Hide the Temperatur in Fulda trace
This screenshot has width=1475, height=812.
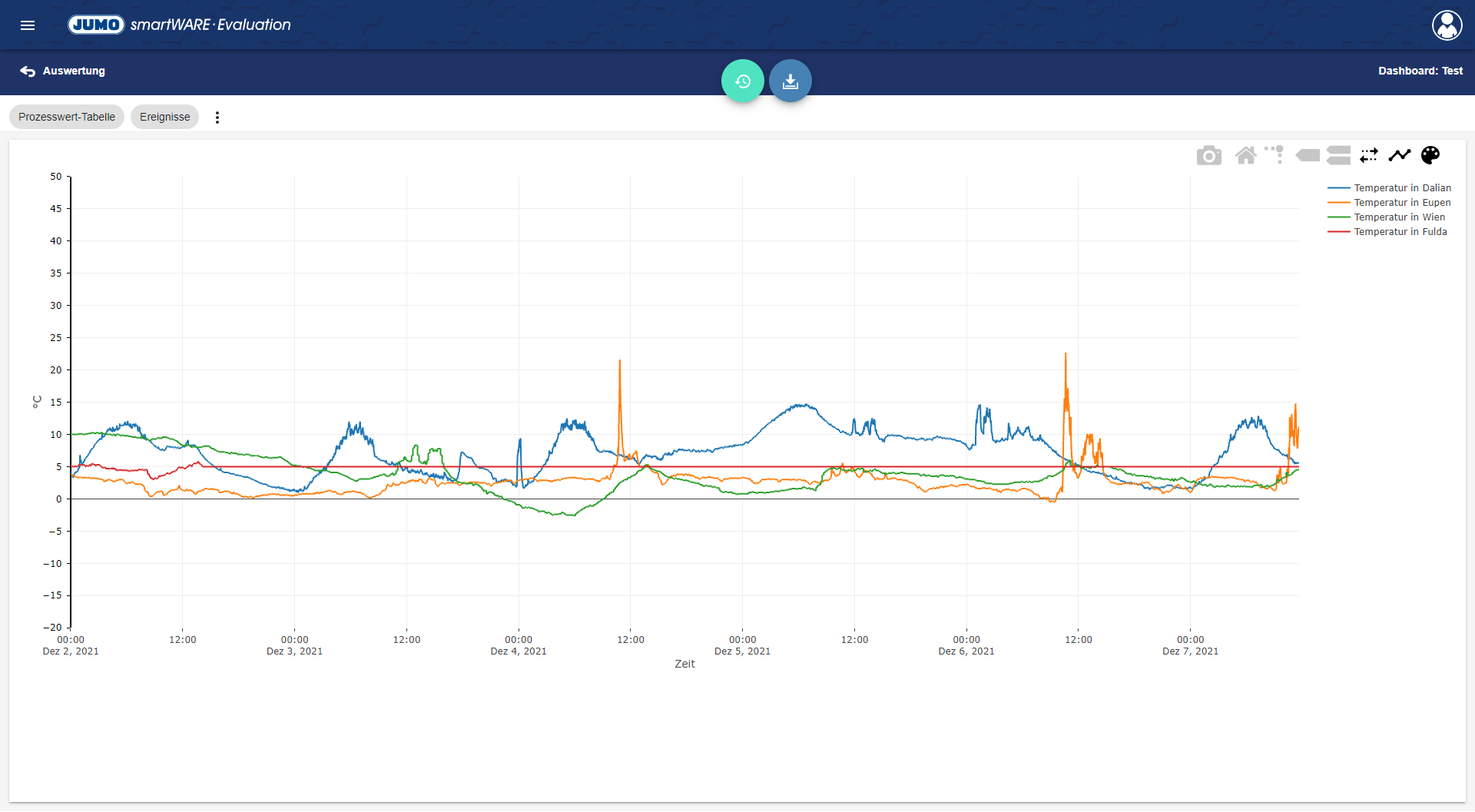1400,232
